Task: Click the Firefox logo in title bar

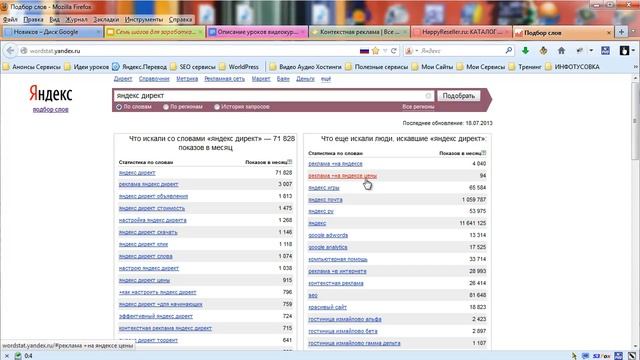Action: (4, 7)
